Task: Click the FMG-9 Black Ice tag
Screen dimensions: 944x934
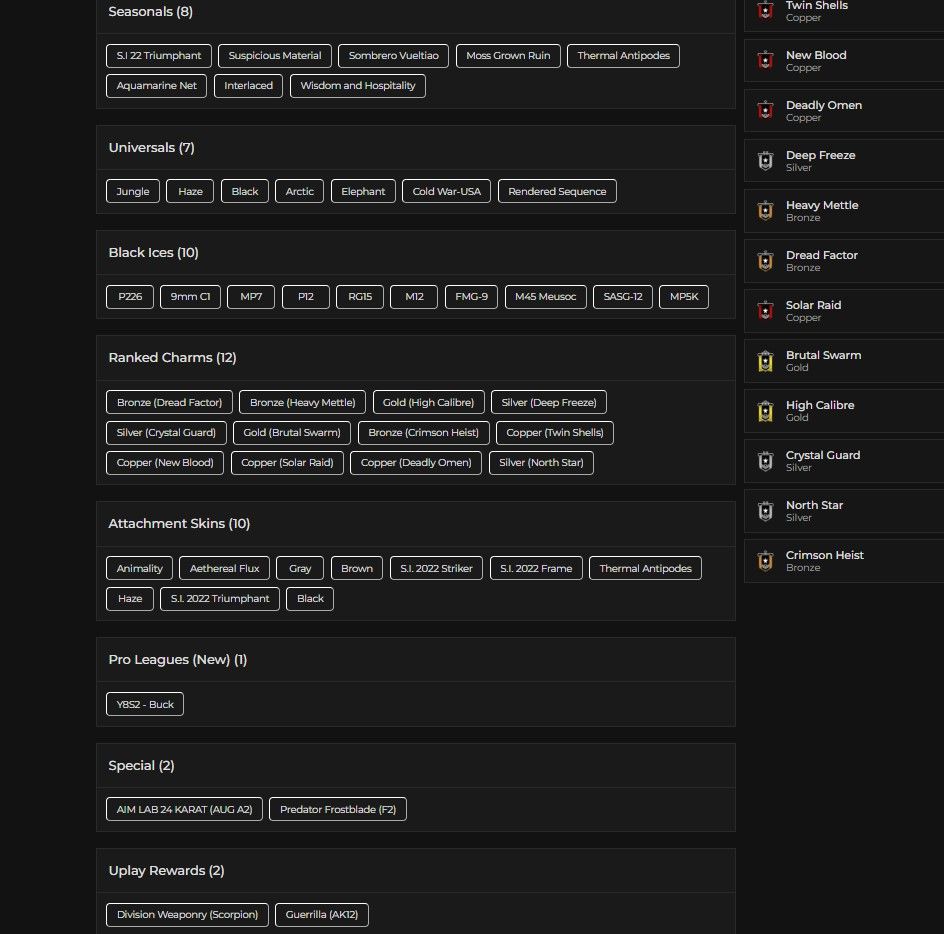Action: [471, 296]
